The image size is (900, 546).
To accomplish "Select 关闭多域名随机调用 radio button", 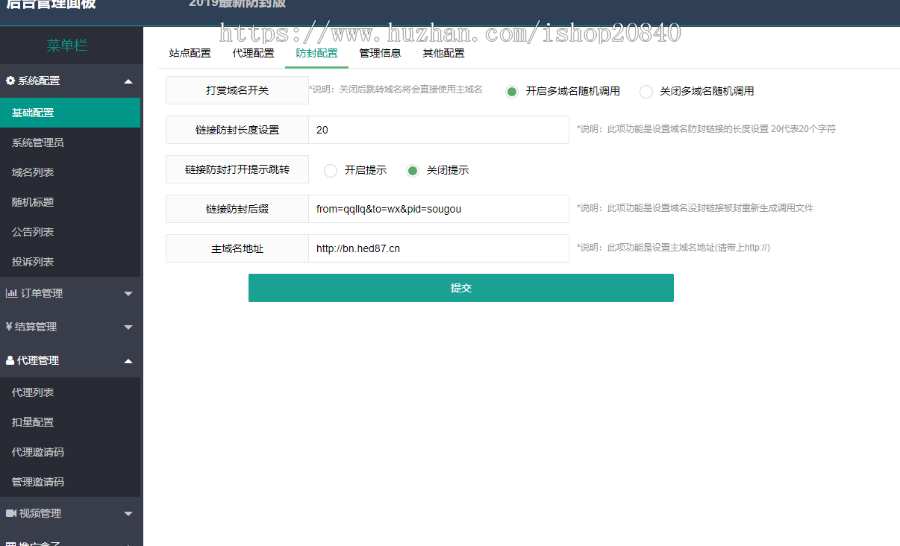I will [x=646, y=91].
